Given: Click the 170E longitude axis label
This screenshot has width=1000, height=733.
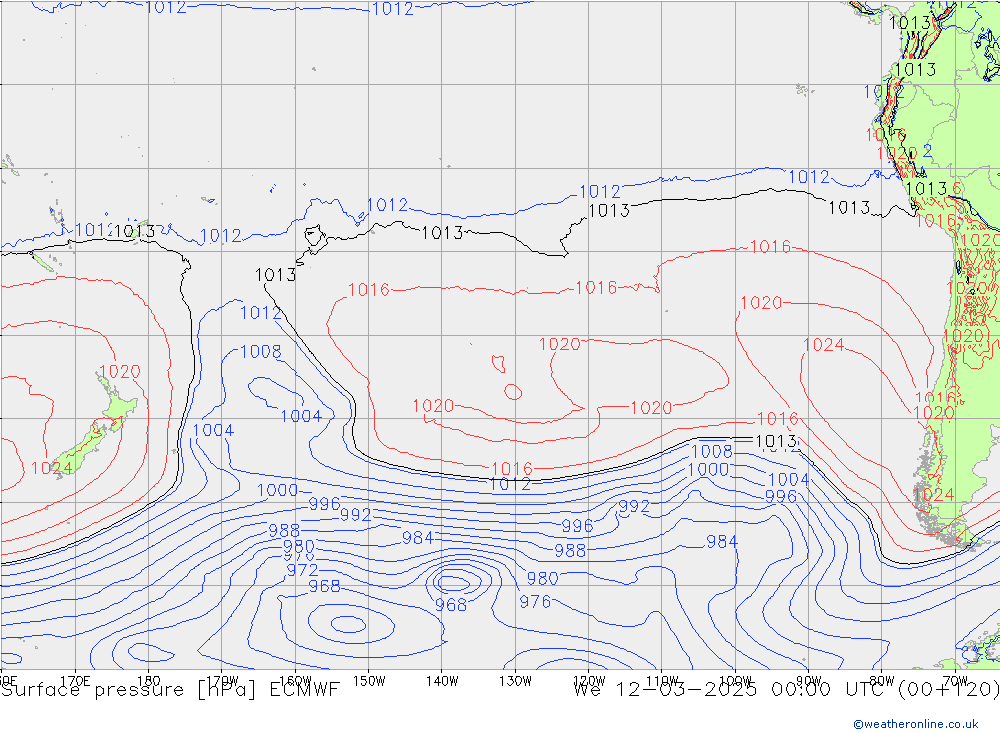Looking at the screenshot, I should point(75,681).
